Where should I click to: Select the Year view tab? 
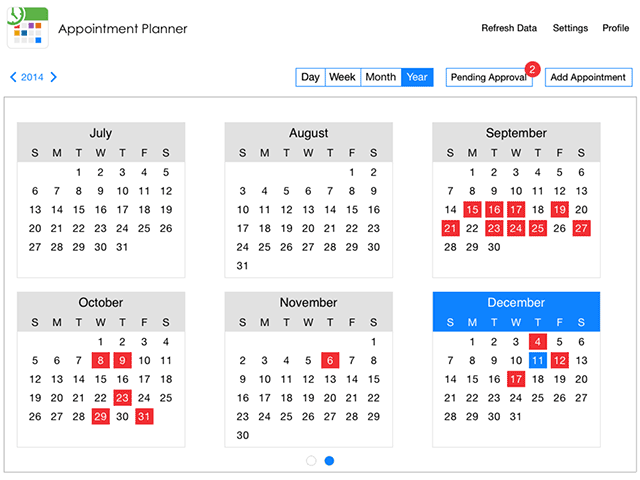click(417, 77)
